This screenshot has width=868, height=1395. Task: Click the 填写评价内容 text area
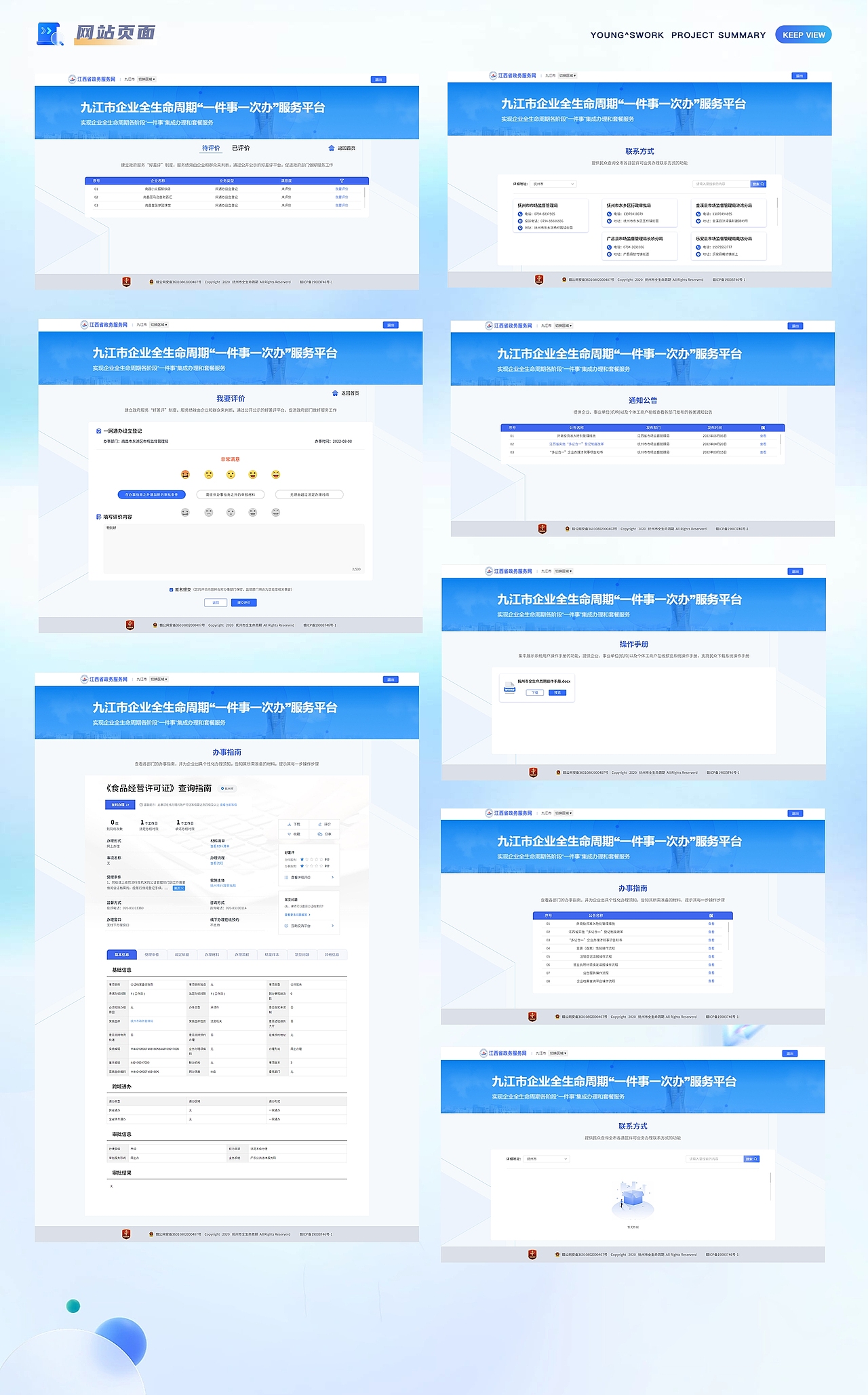click(x=234, y=549)
